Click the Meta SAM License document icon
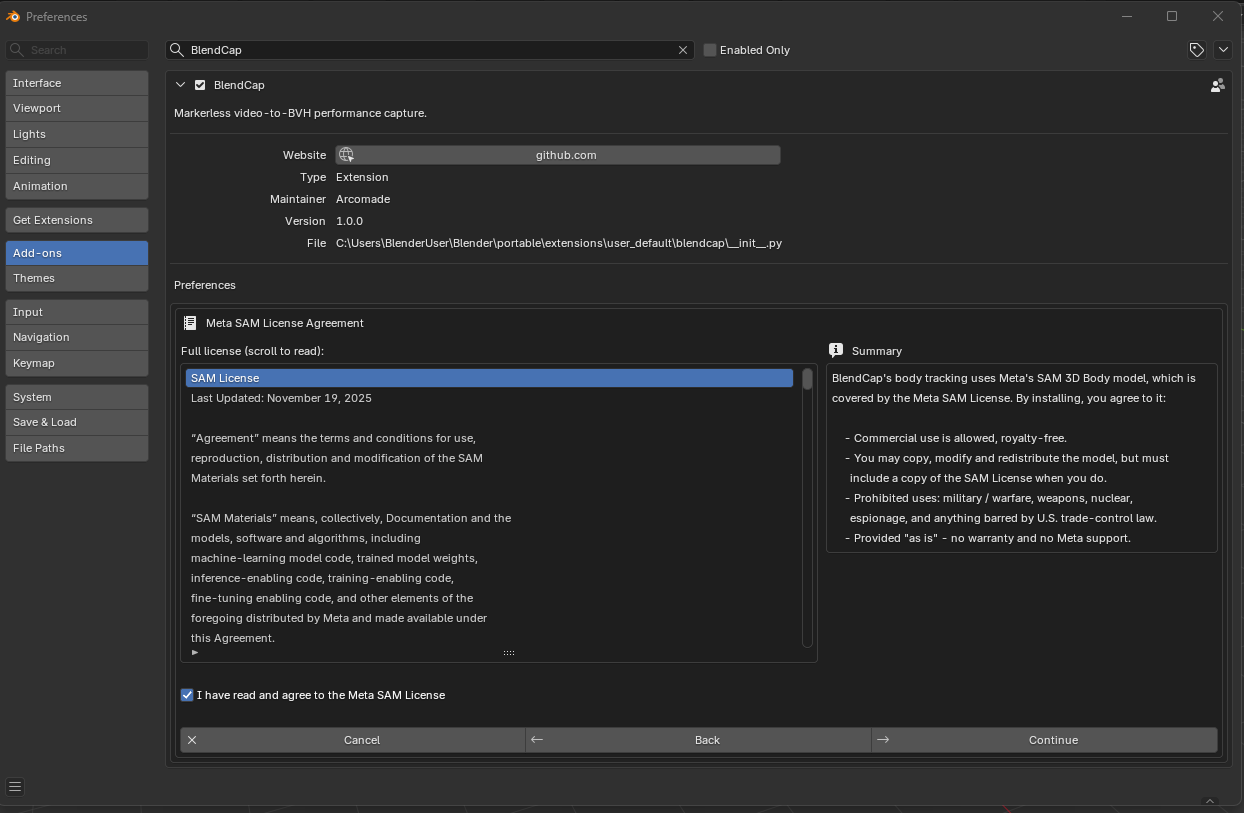This screenshot has height=813, width=1244. (190, 323)
